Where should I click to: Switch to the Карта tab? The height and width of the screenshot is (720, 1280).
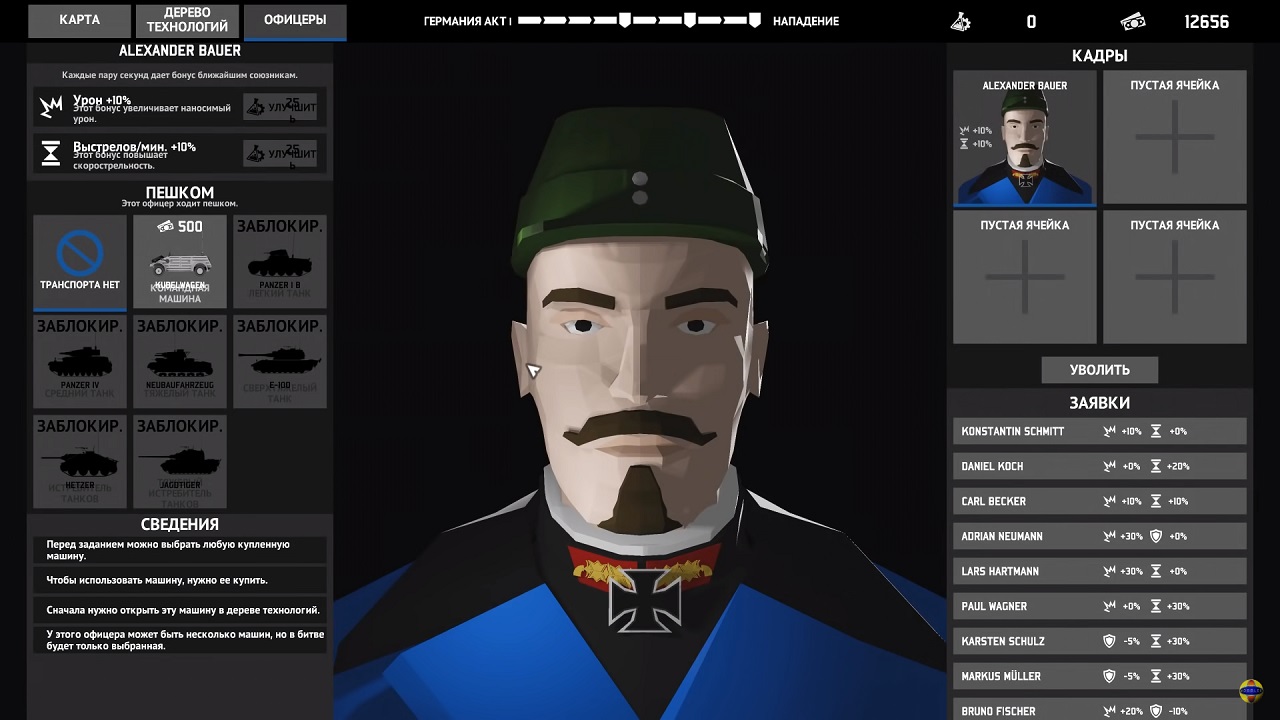79,20
